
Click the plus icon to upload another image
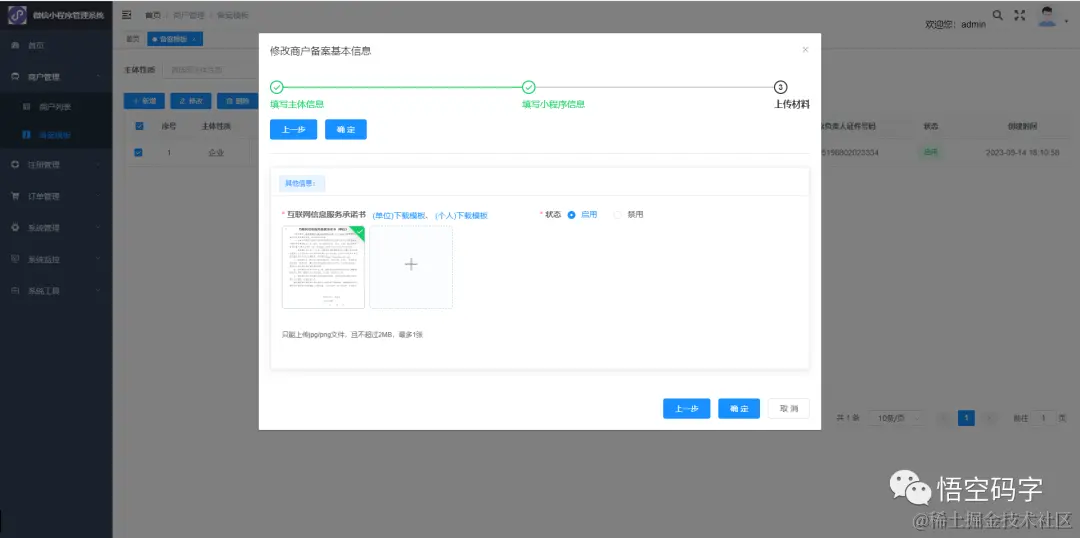tap(411, 265)
